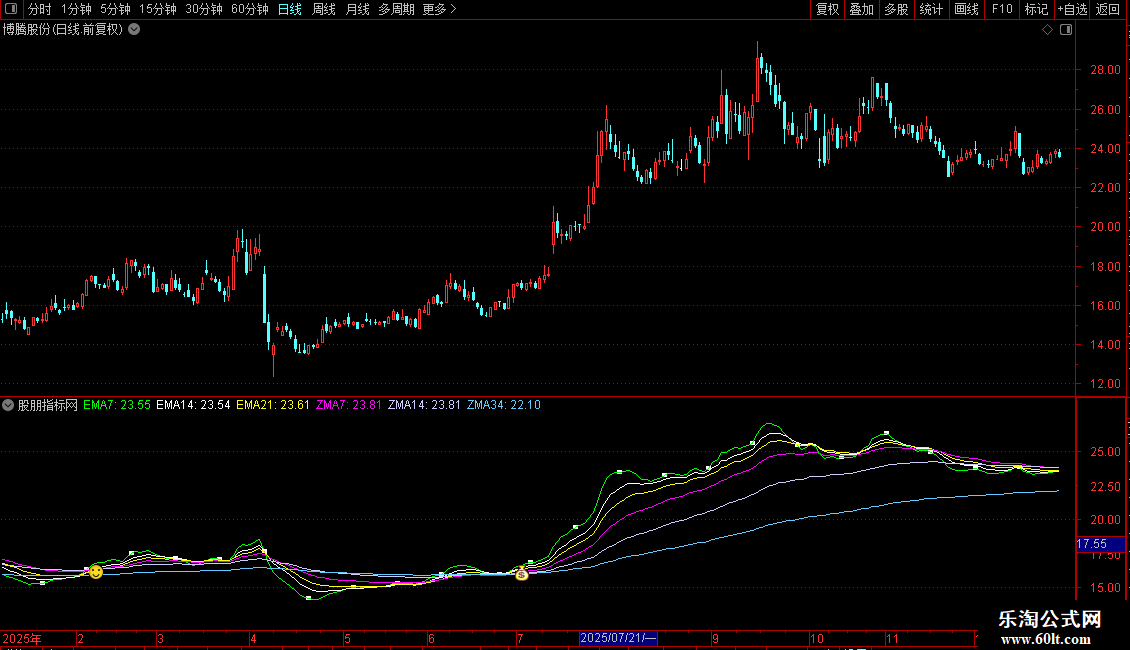Click the ZMA14: 23.81 indicator value
This screenshot has height=650, width=1130.
[x=424, y=405]
